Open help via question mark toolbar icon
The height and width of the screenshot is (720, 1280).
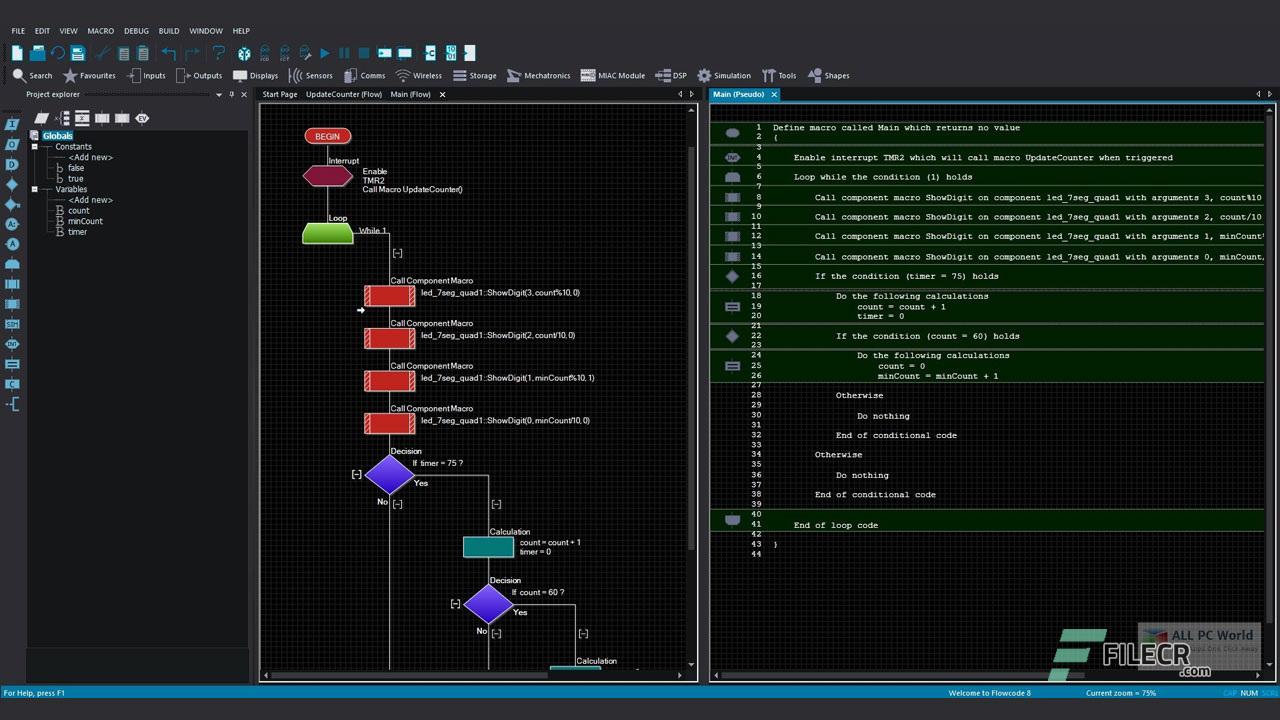tap(219, 53)
